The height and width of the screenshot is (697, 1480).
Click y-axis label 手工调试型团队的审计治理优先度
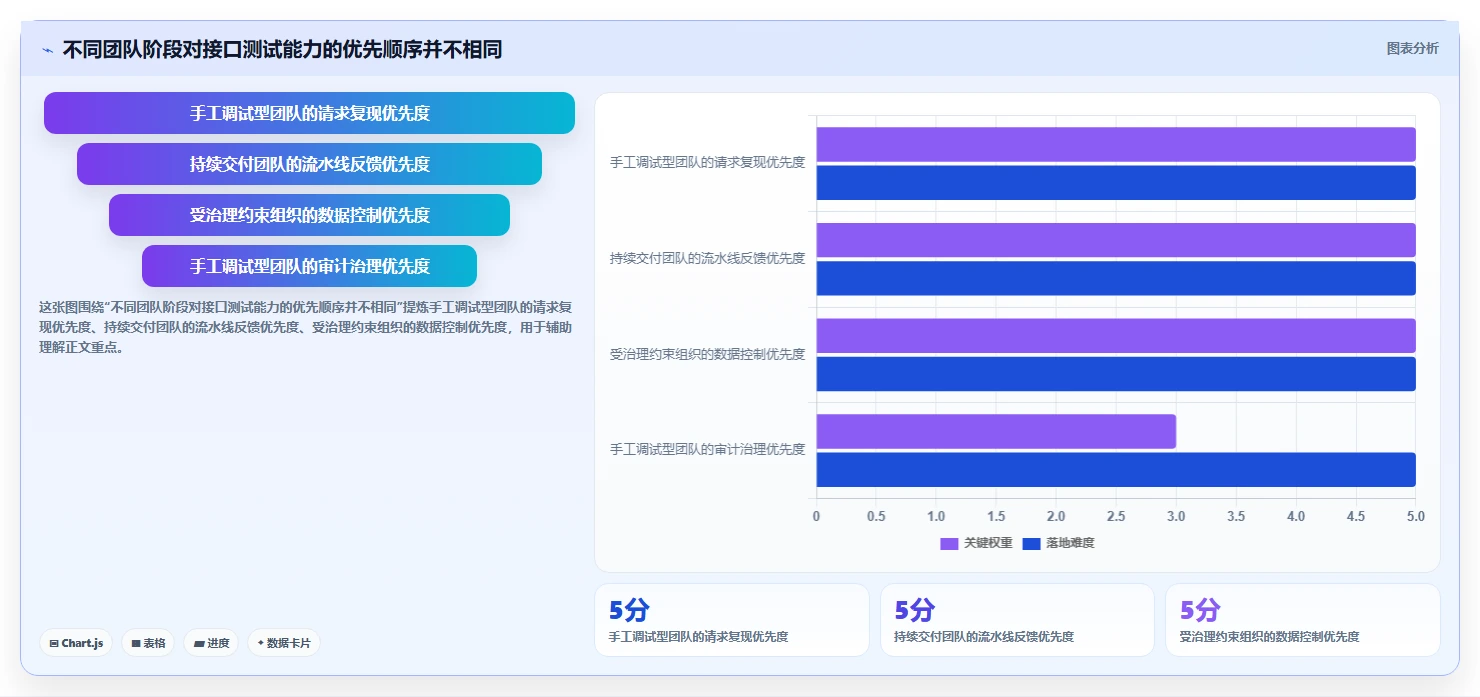[707, 450]
